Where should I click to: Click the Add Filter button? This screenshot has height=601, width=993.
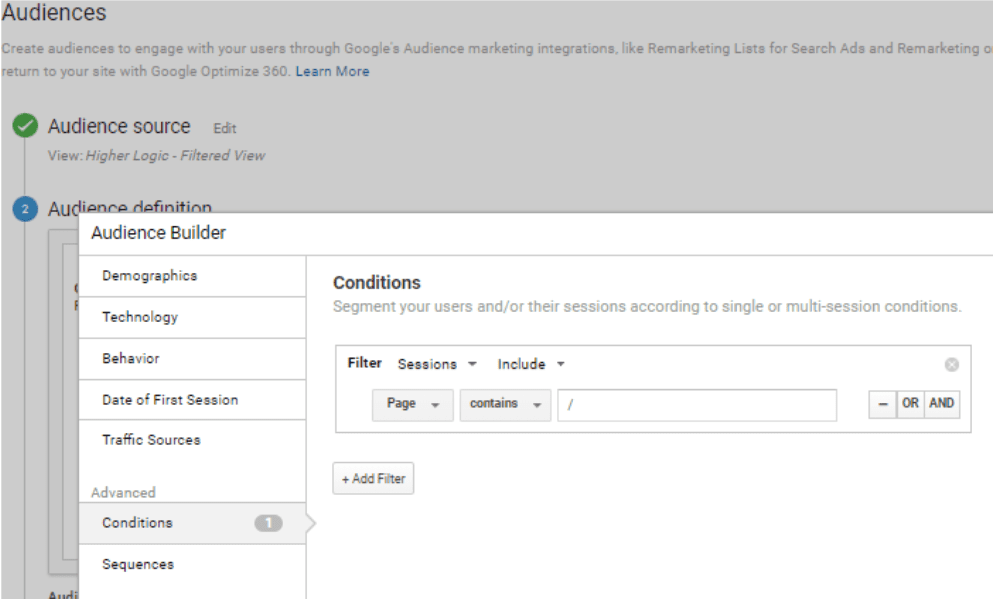373,478
